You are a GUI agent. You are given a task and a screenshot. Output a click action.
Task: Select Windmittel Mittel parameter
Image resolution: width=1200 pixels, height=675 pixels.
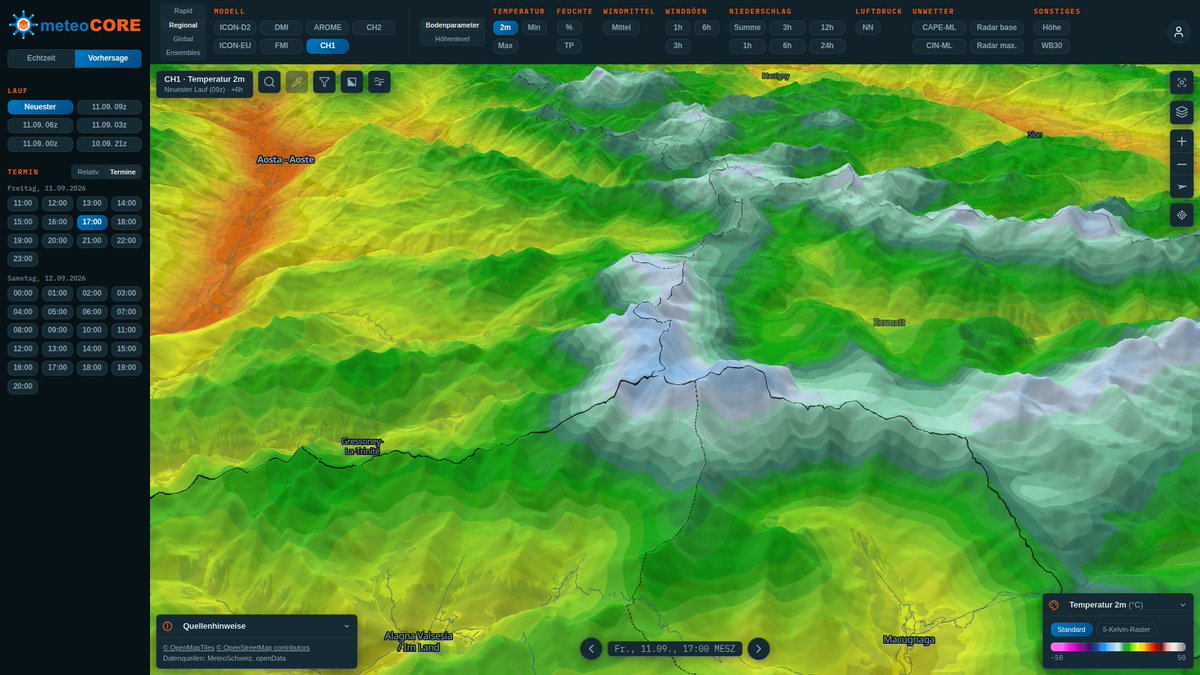coord(621,28)
